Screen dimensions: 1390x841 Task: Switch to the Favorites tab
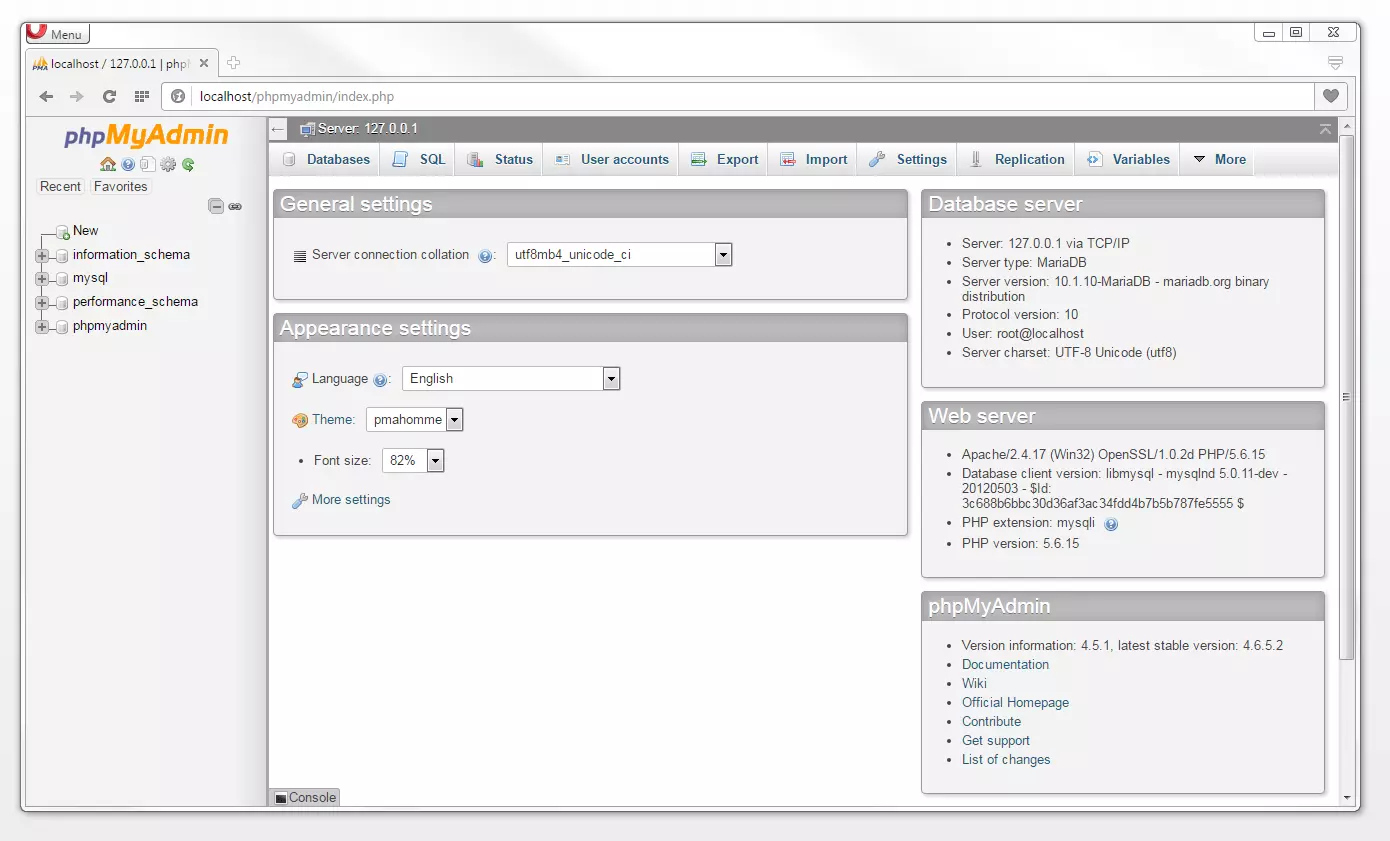point(120,187)
